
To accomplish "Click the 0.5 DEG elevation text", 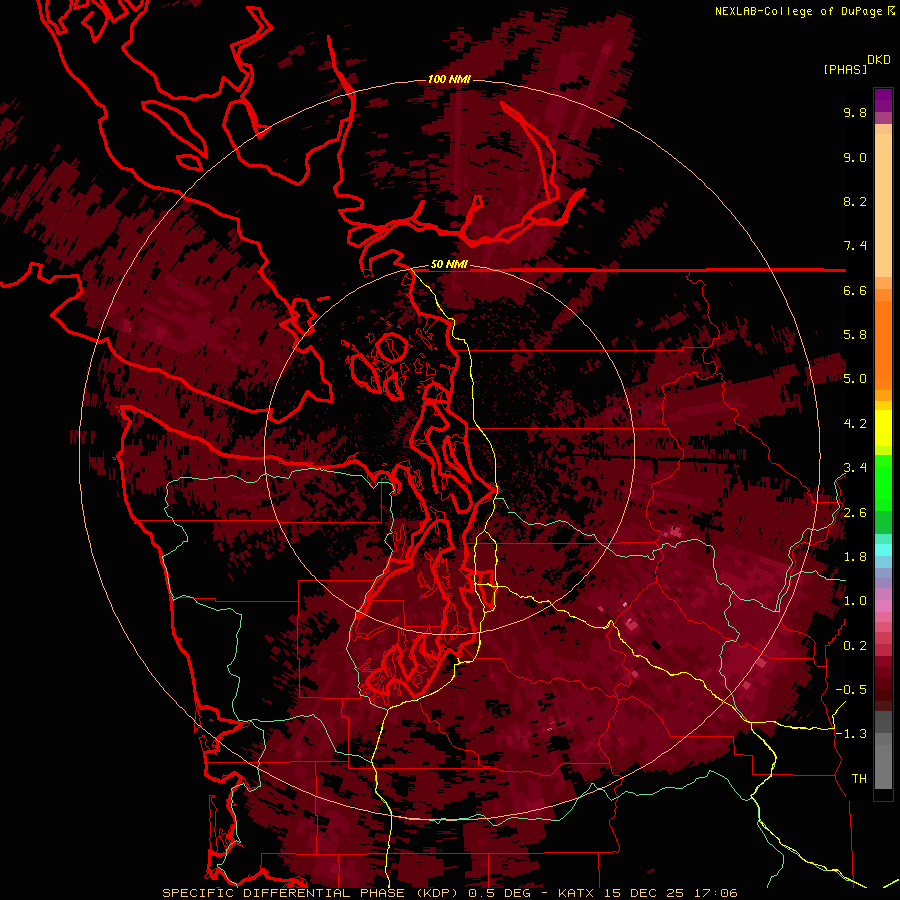I will coord(499,893).
